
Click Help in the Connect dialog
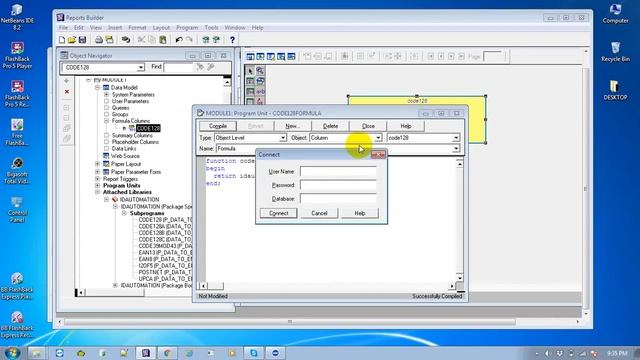(360, 213)
